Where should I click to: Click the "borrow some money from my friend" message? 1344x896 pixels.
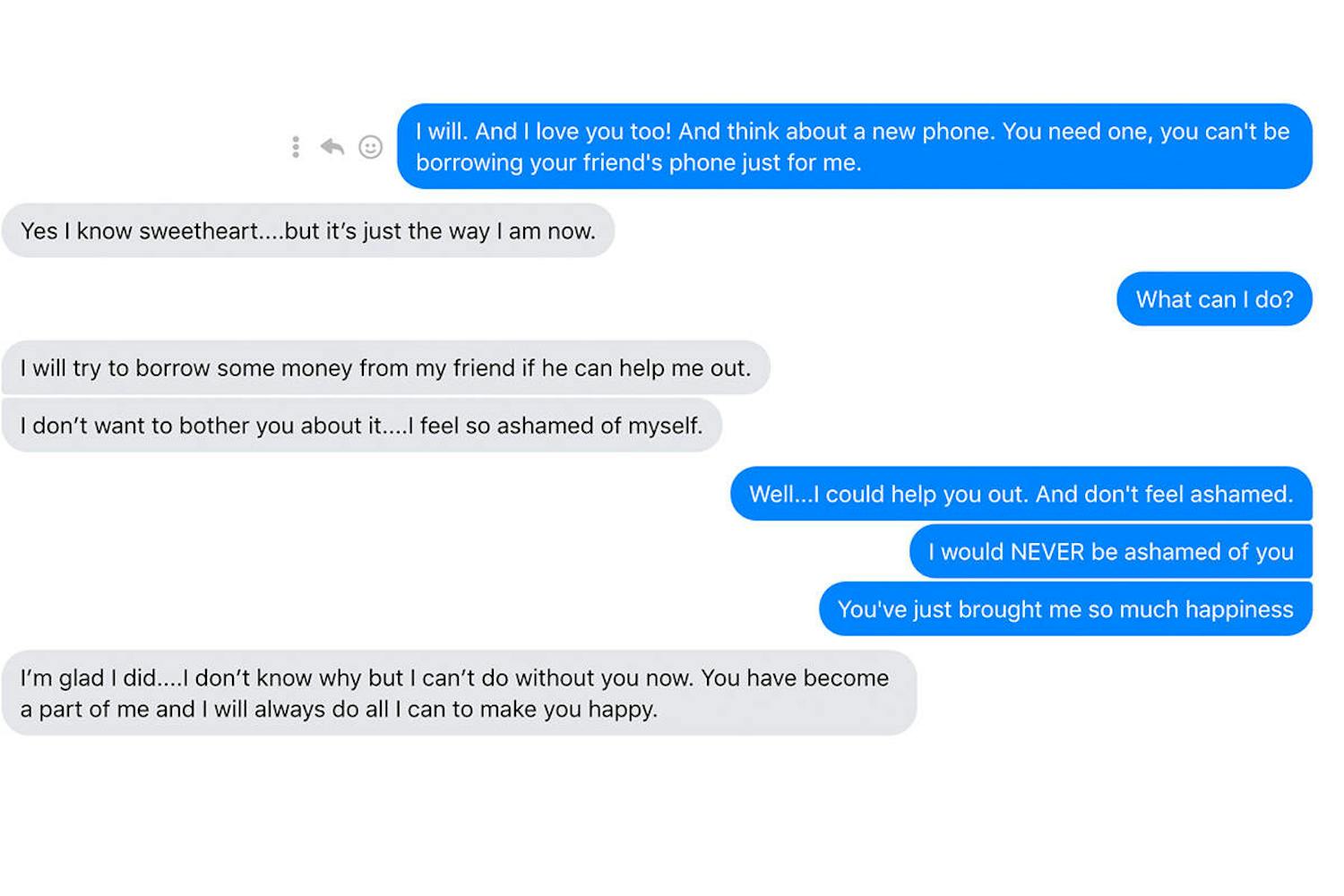tap(385, 368)
